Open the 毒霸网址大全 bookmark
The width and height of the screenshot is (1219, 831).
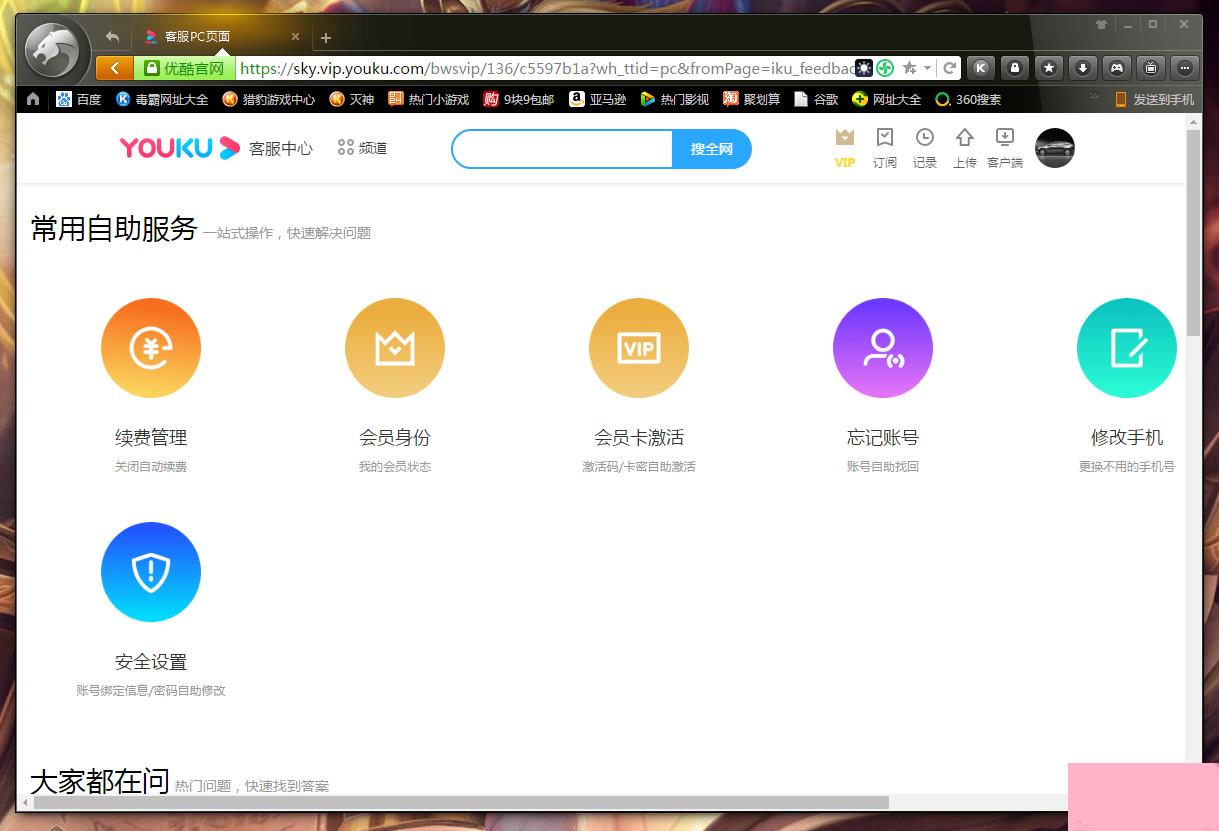pyautogui.click(x=162, y=99)
